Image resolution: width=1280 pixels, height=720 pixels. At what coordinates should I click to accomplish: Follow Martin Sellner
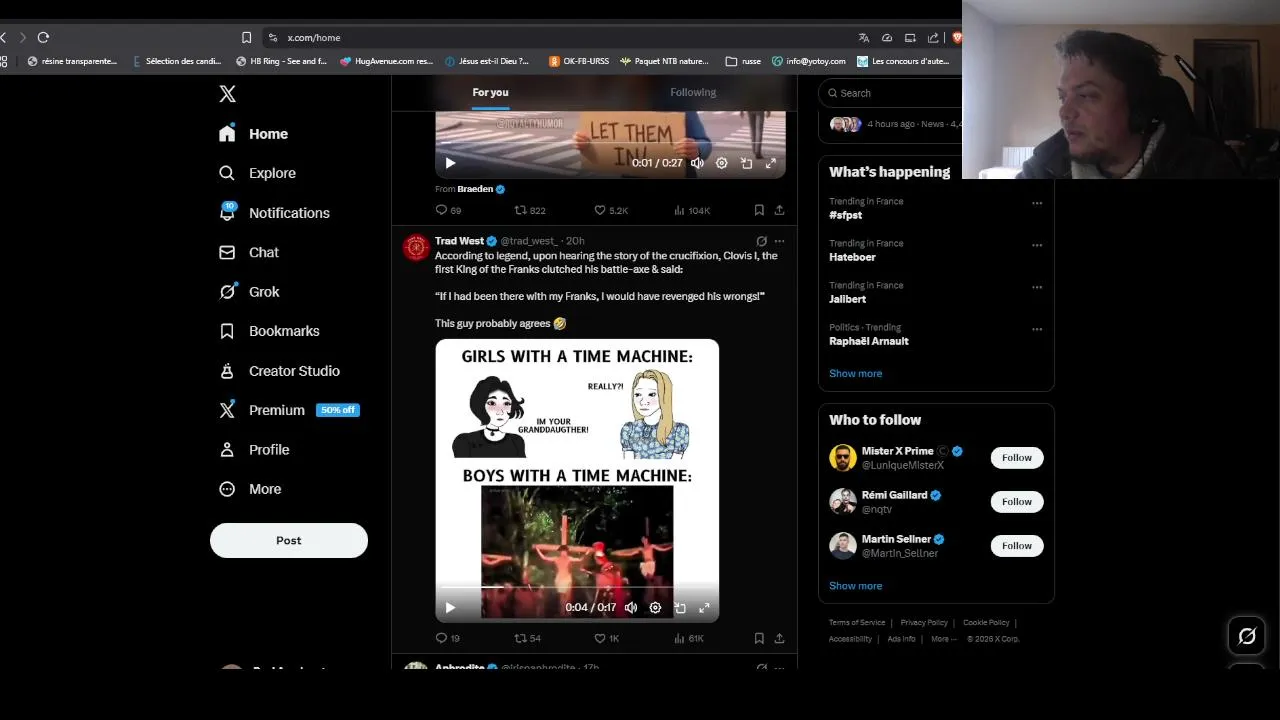coord(1017,545)
